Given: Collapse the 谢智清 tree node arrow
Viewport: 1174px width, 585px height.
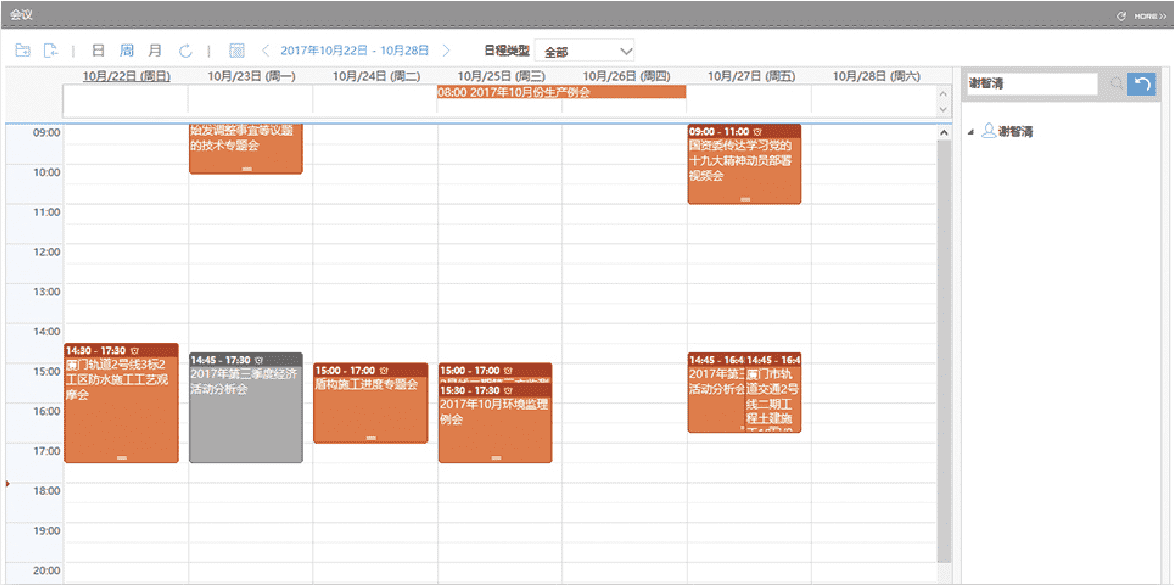Looking at the screenshot, I should [971, 132].
